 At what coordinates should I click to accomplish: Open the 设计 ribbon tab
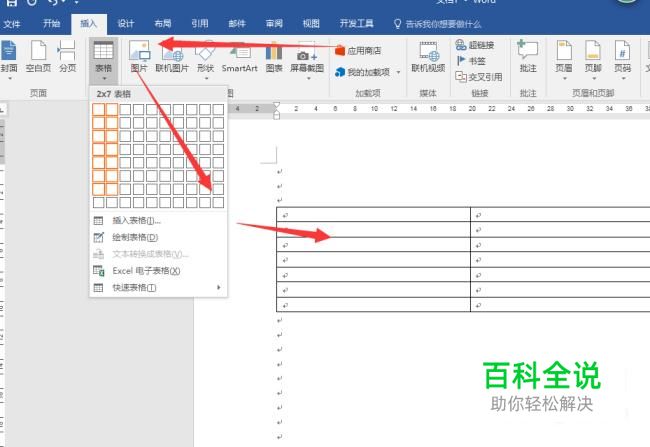click(x=126, y=24)
